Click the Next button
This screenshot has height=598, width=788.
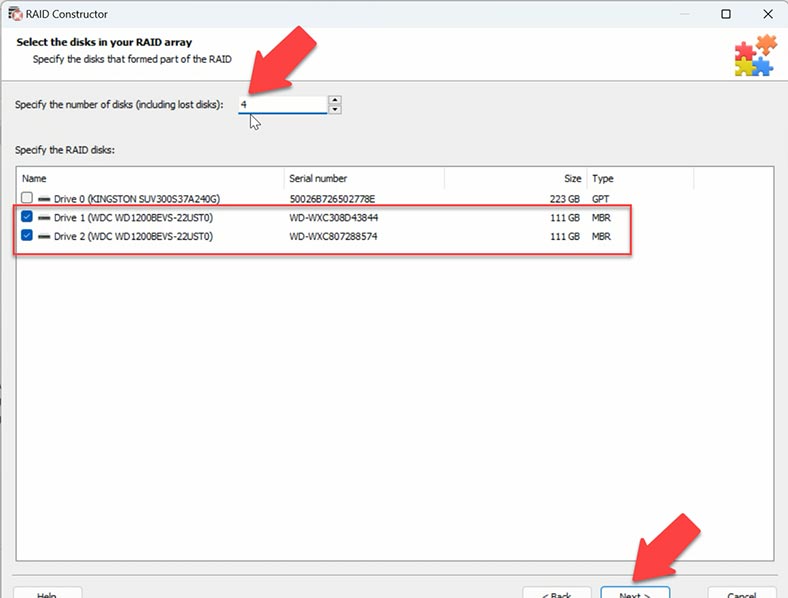635,593
